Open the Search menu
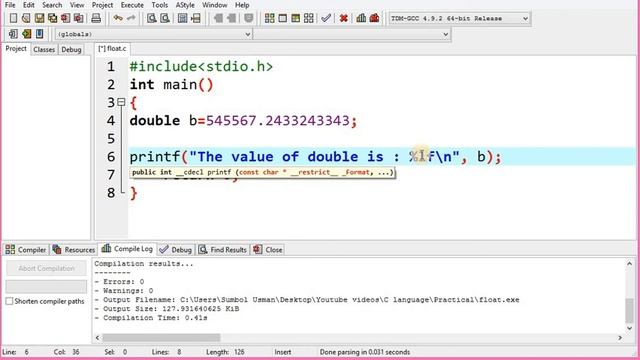Viewport: 640px width, 360px height. (x=52, y=5)
